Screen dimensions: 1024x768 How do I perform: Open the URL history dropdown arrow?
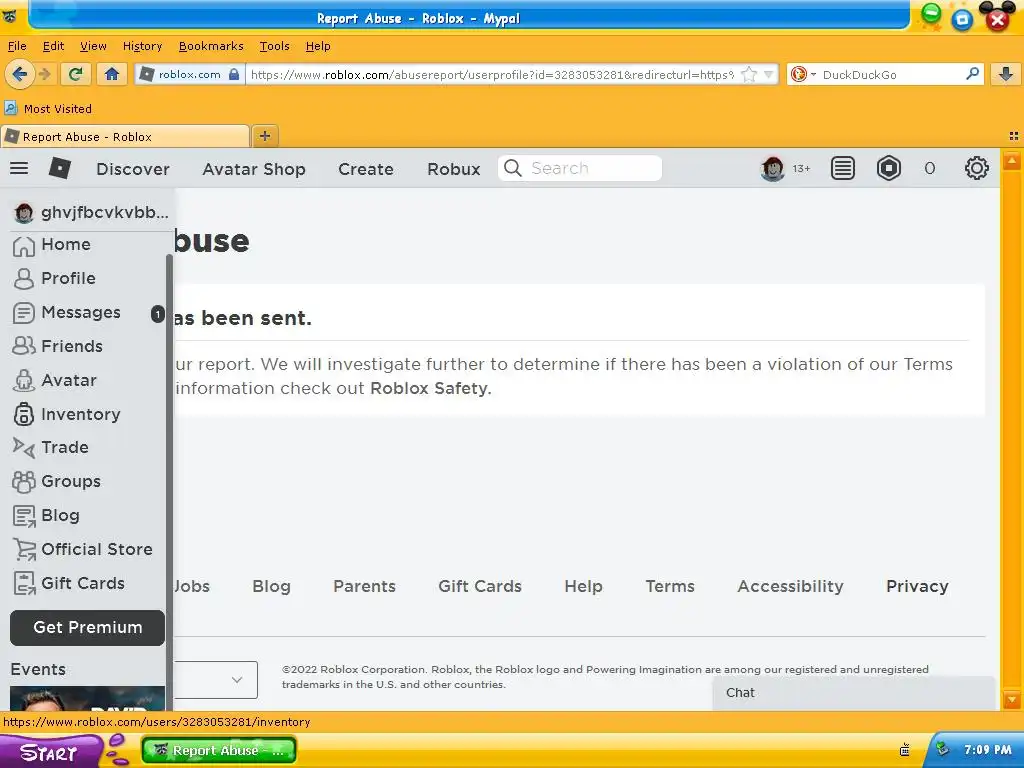769,74
